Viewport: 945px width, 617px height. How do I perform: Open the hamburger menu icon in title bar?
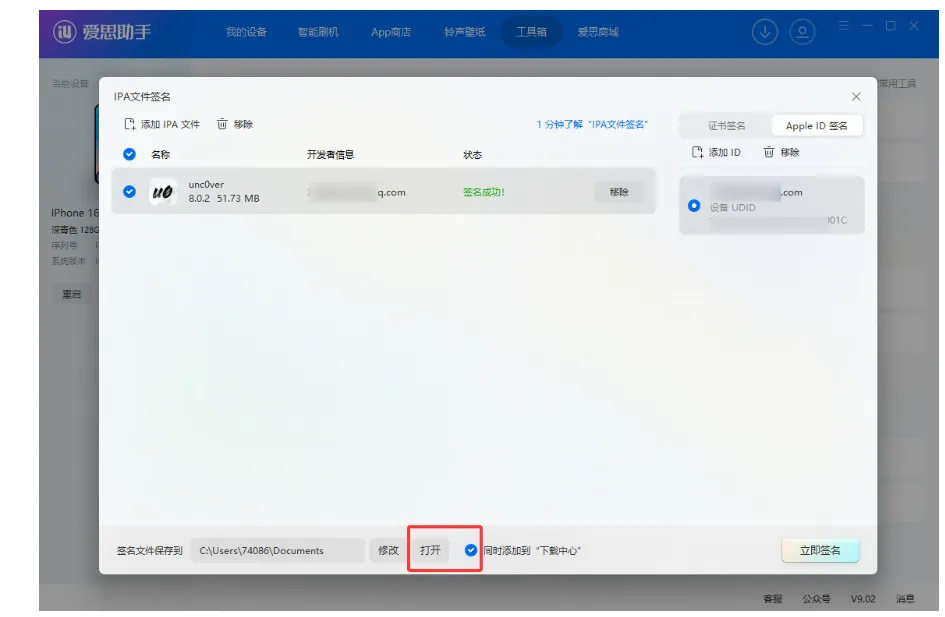[844, 25]
